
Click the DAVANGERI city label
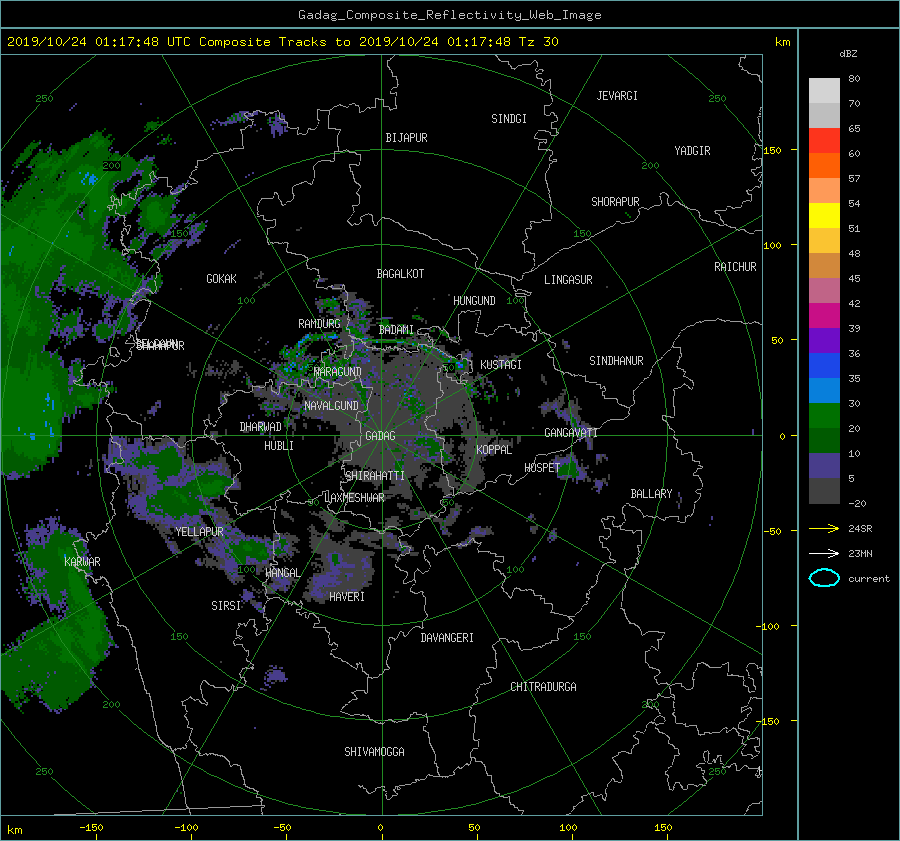[447, 638]
